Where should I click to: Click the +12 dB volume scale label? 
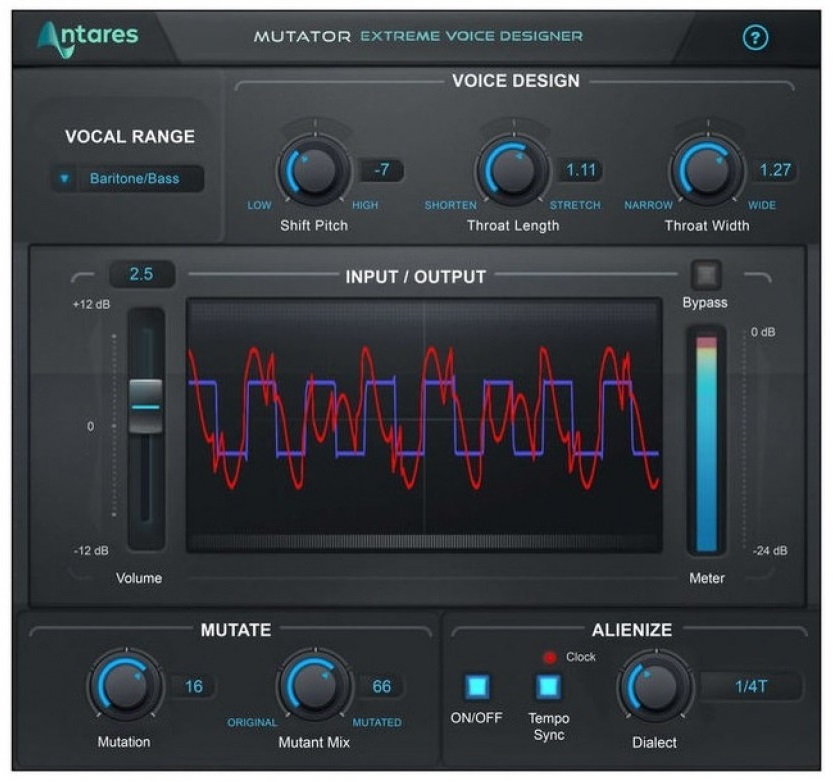coord(91,304)
